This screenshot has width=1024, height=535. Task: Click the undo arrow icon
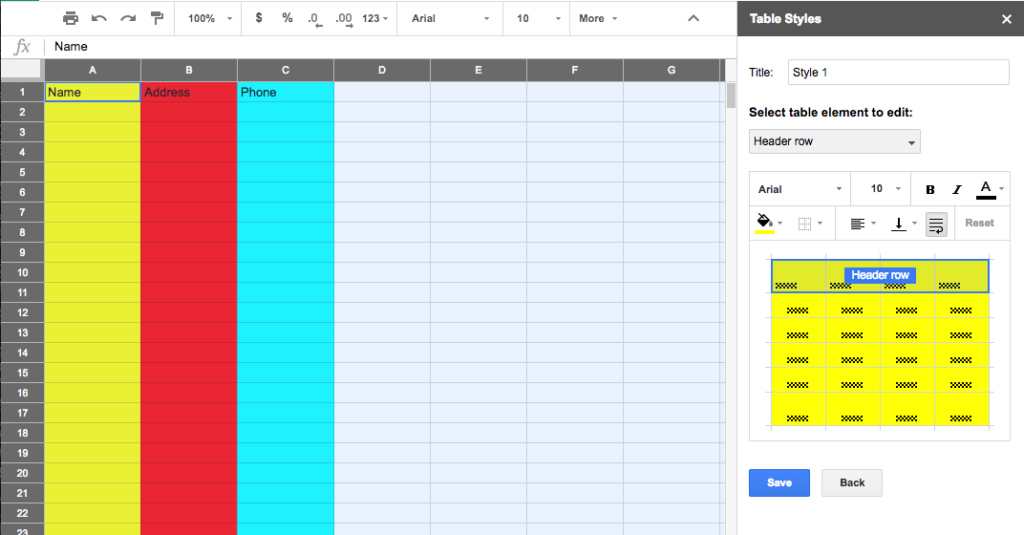[x=99, y=18]
